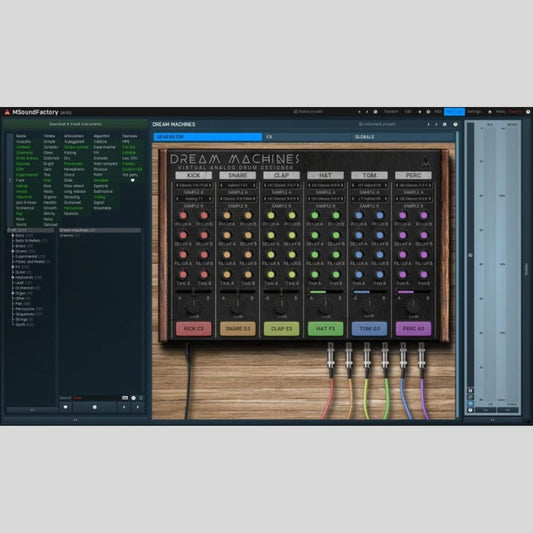Go to next instrument preset arrow
The height and width of the screenshot is (533, 533).
click(436, 124)
